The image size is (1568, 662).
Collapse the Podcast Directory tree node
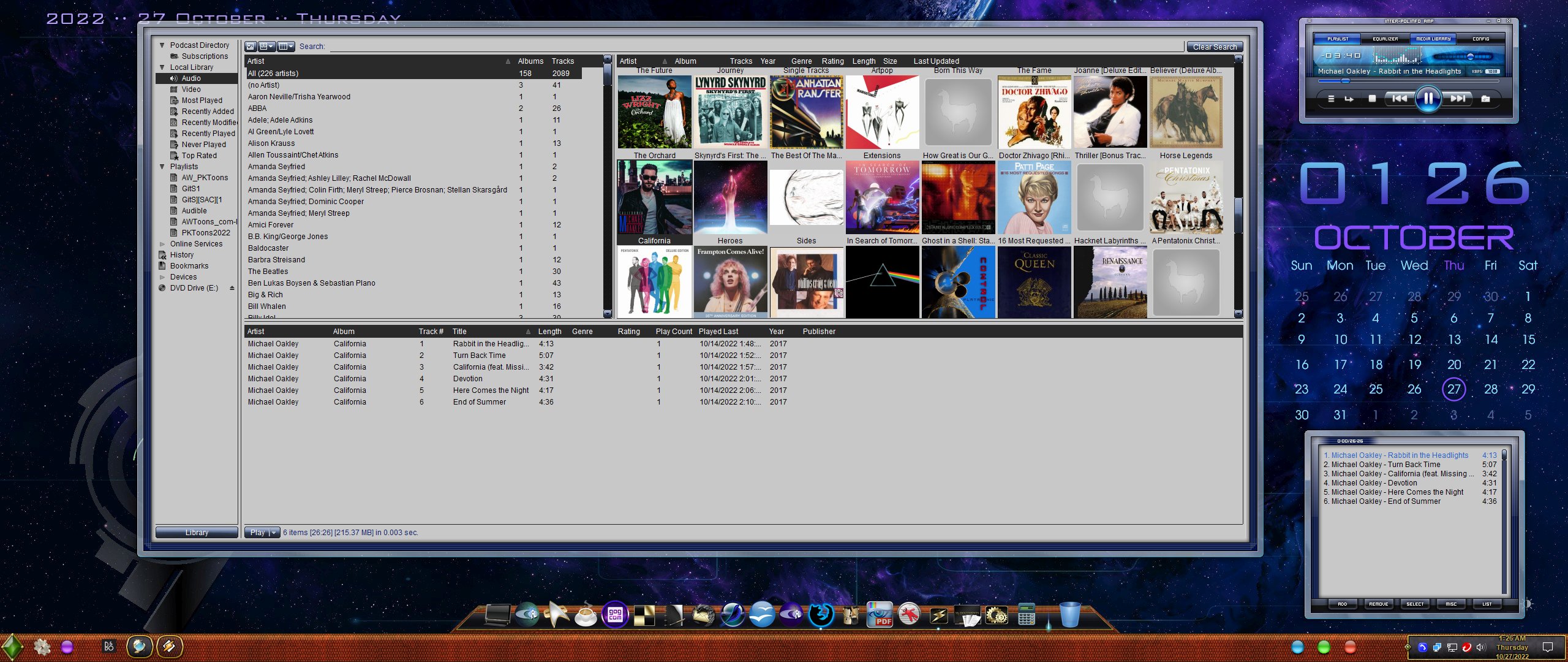162,45
